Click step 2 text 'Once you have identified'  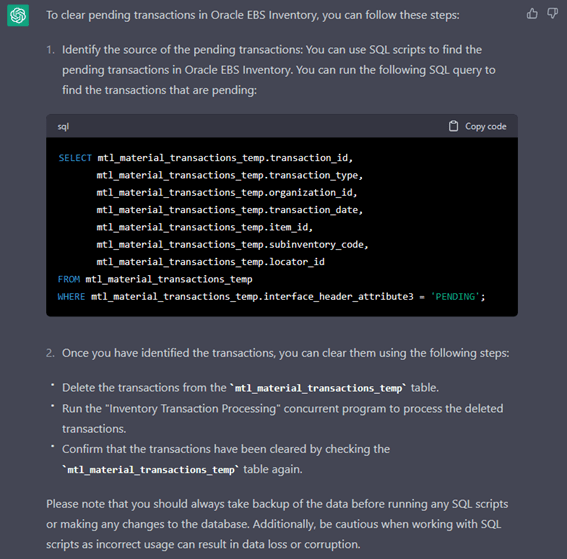tap(285, 353)
